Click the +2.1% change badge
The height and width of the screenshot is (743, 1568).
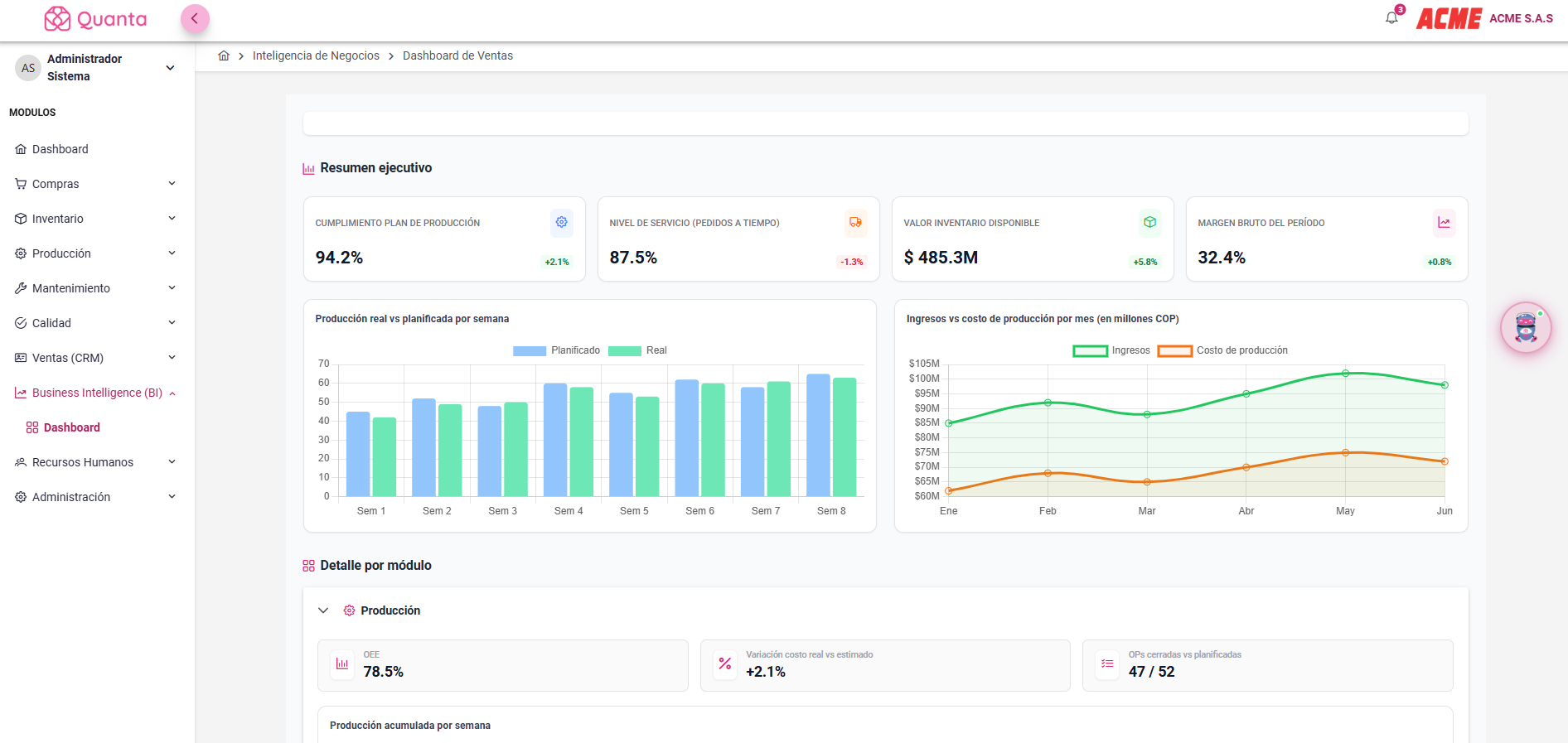pyautogui.click(x=557, y=262)
